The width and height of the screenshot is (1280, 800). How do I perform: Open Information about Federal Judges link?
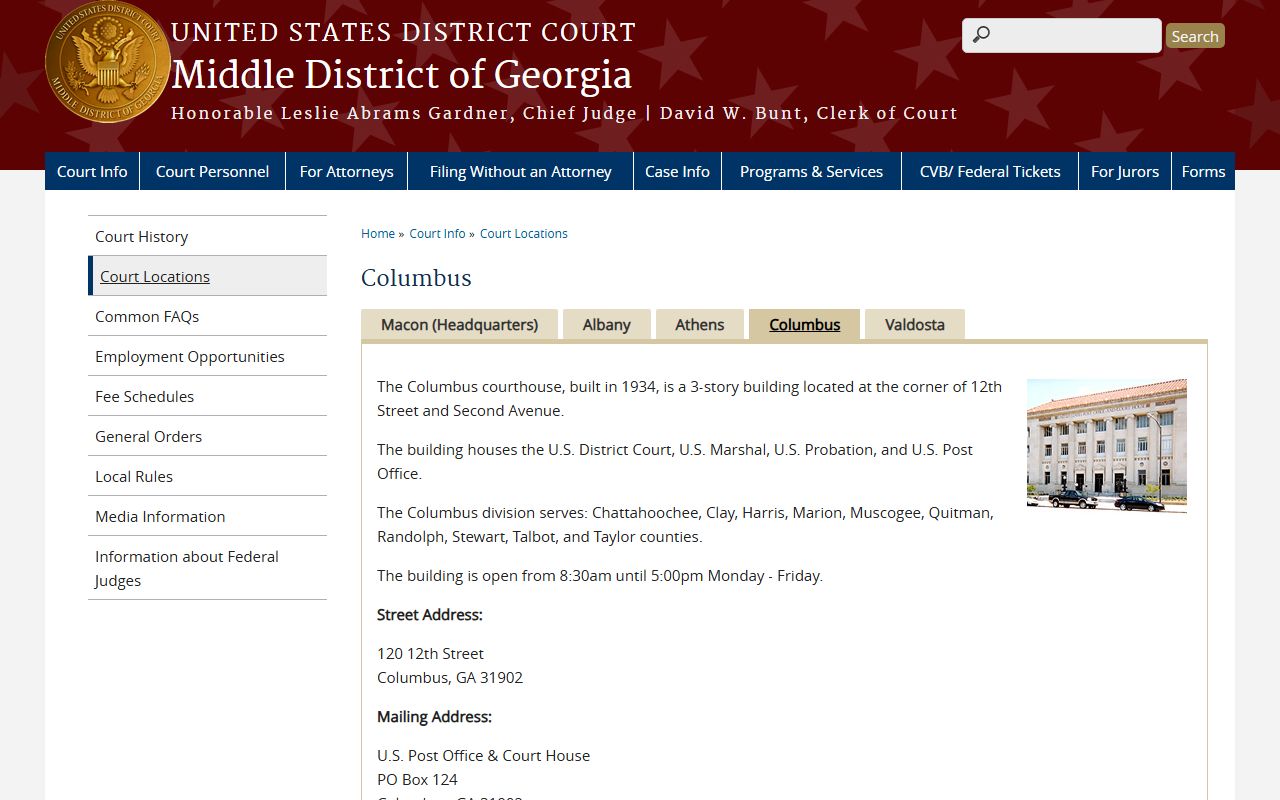tap(207, 568)
